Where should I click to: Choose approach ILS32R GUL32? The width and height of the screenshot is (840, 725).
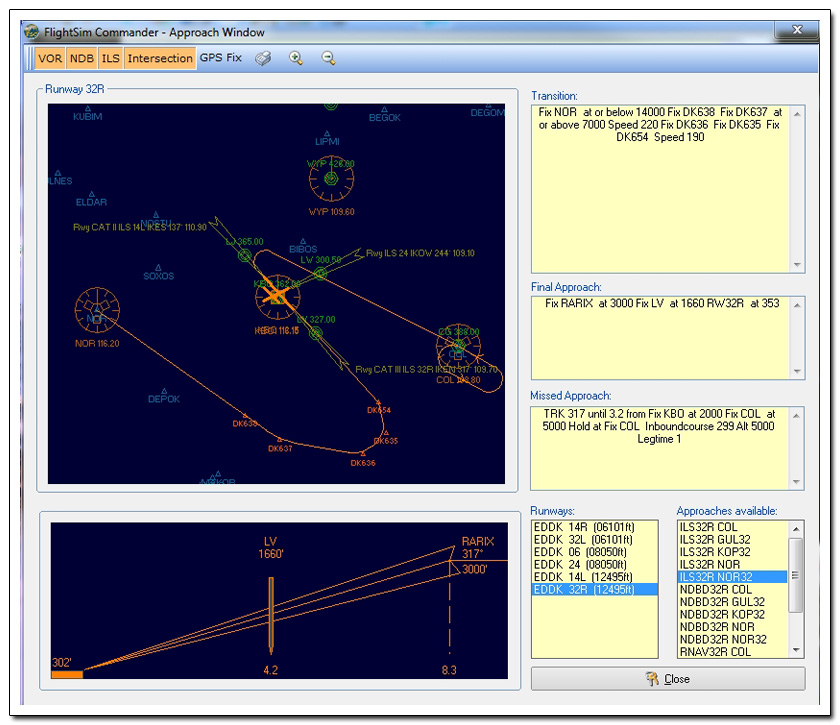tap(732, 540)
